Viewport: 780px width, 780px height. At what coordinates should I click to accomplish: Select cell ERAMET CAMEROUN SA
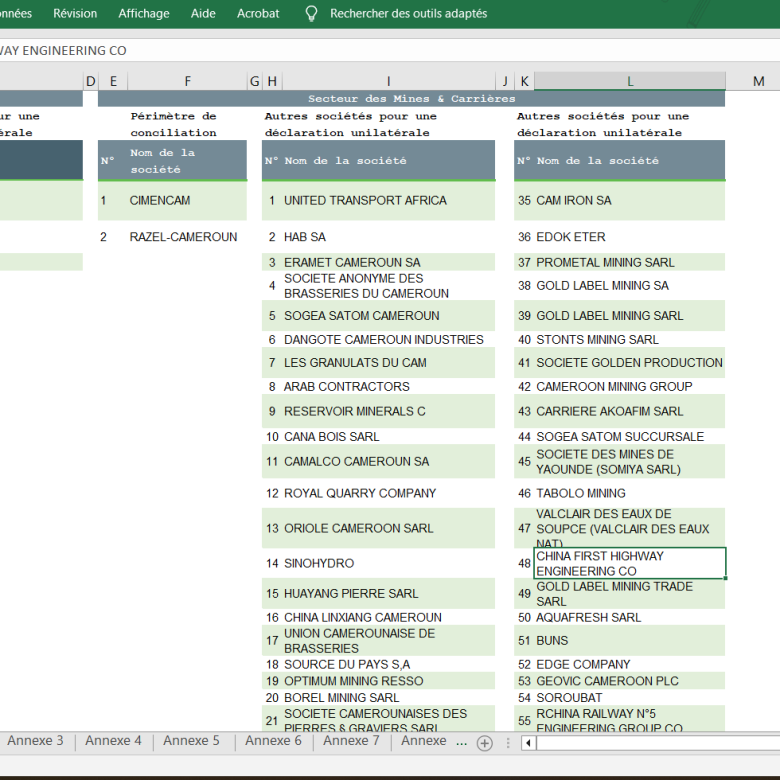click(x=389, y=262)
